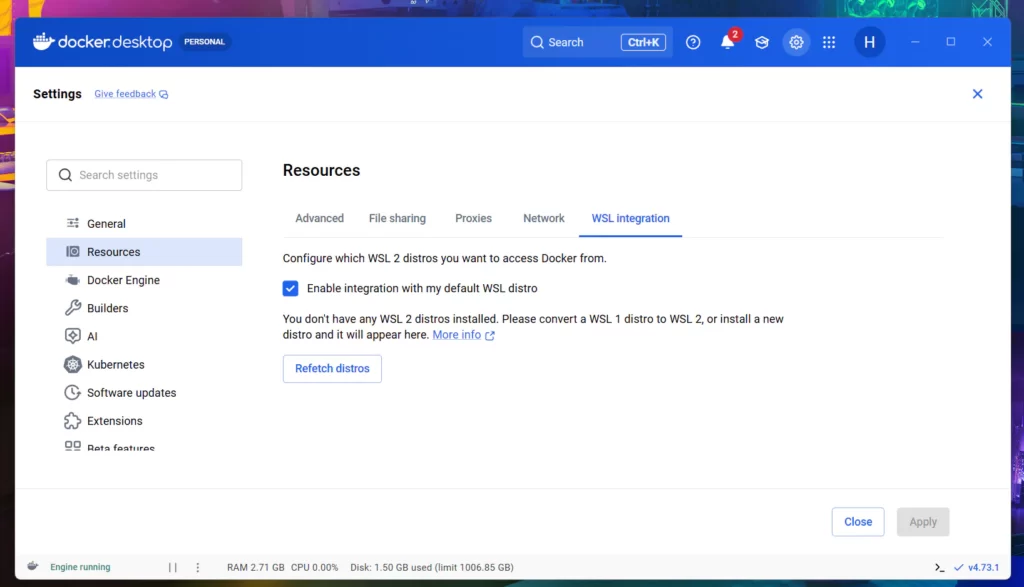Click the CPU 0.00% status
1024x587 pixels.
point(315,567)
